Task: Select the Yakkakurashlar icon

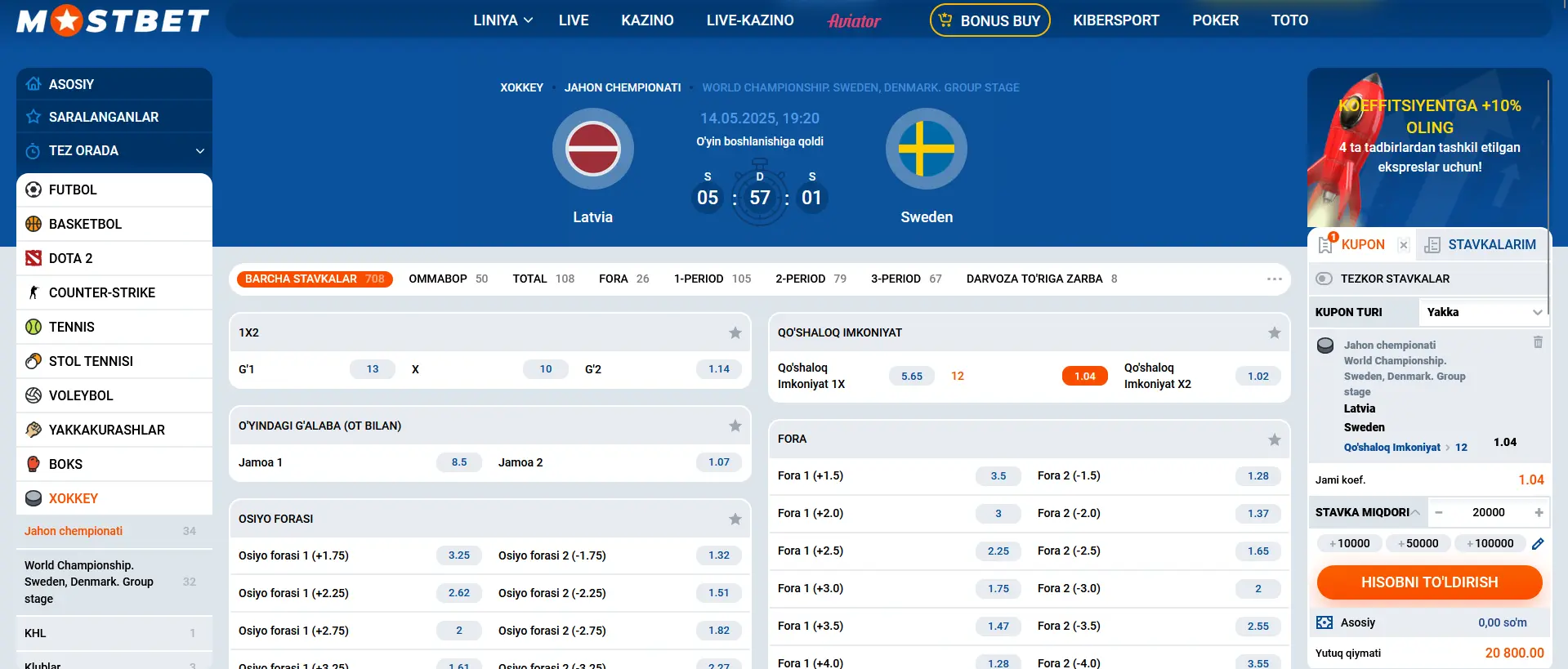Action: click(x=34, y=430)
